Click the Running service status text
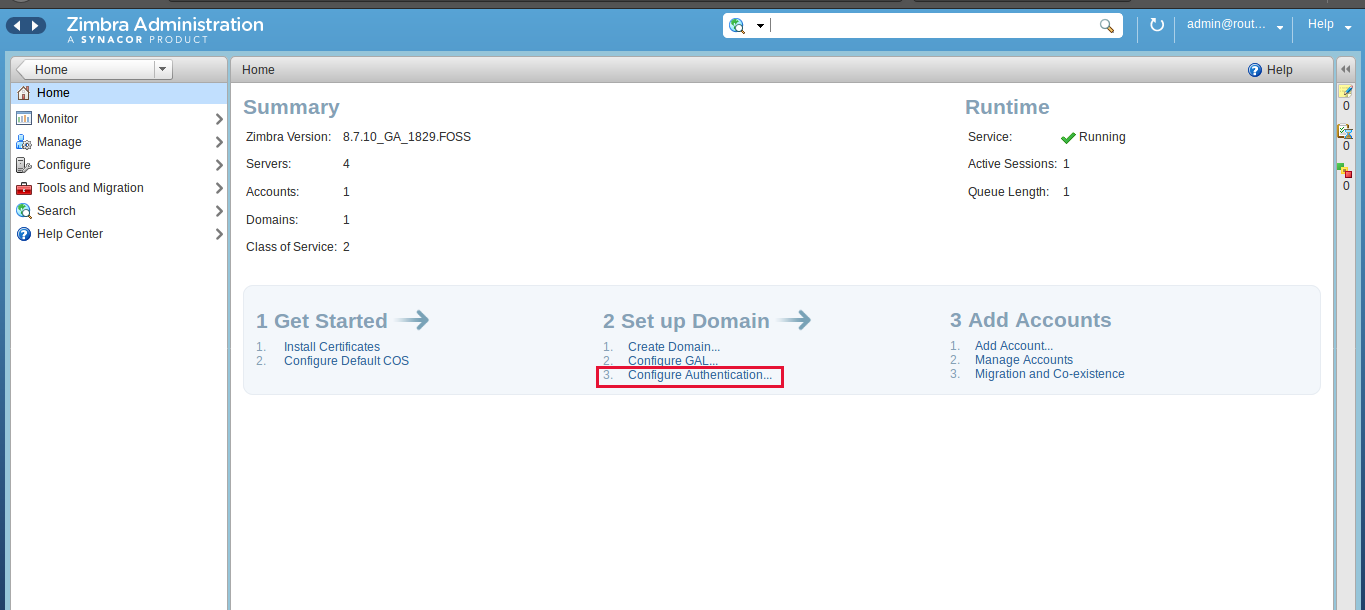This screenshot has width=1365, height=610. coord(1102,137)
